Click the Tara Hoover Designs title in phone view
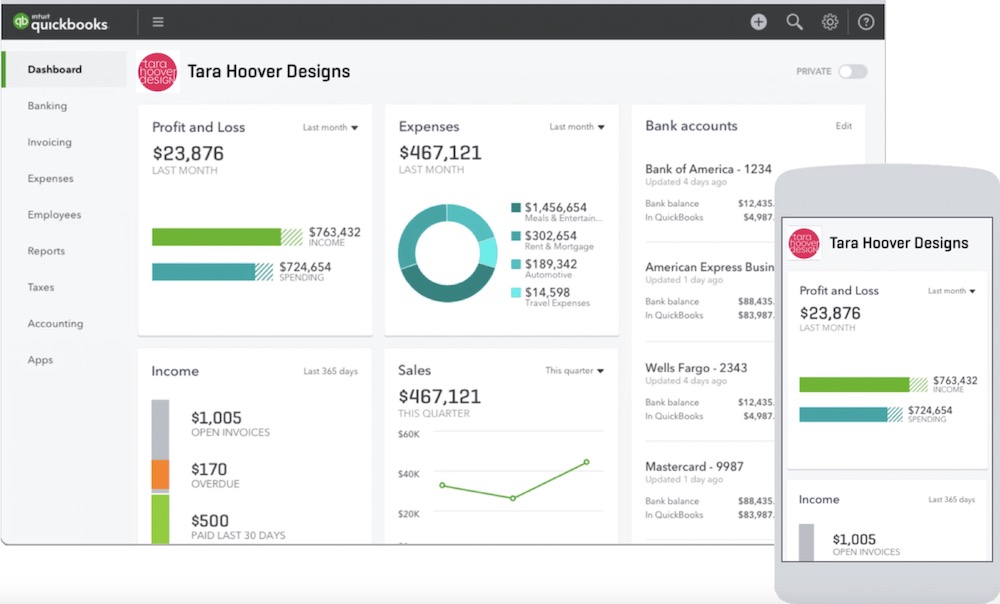 click(x=899, y=243)
